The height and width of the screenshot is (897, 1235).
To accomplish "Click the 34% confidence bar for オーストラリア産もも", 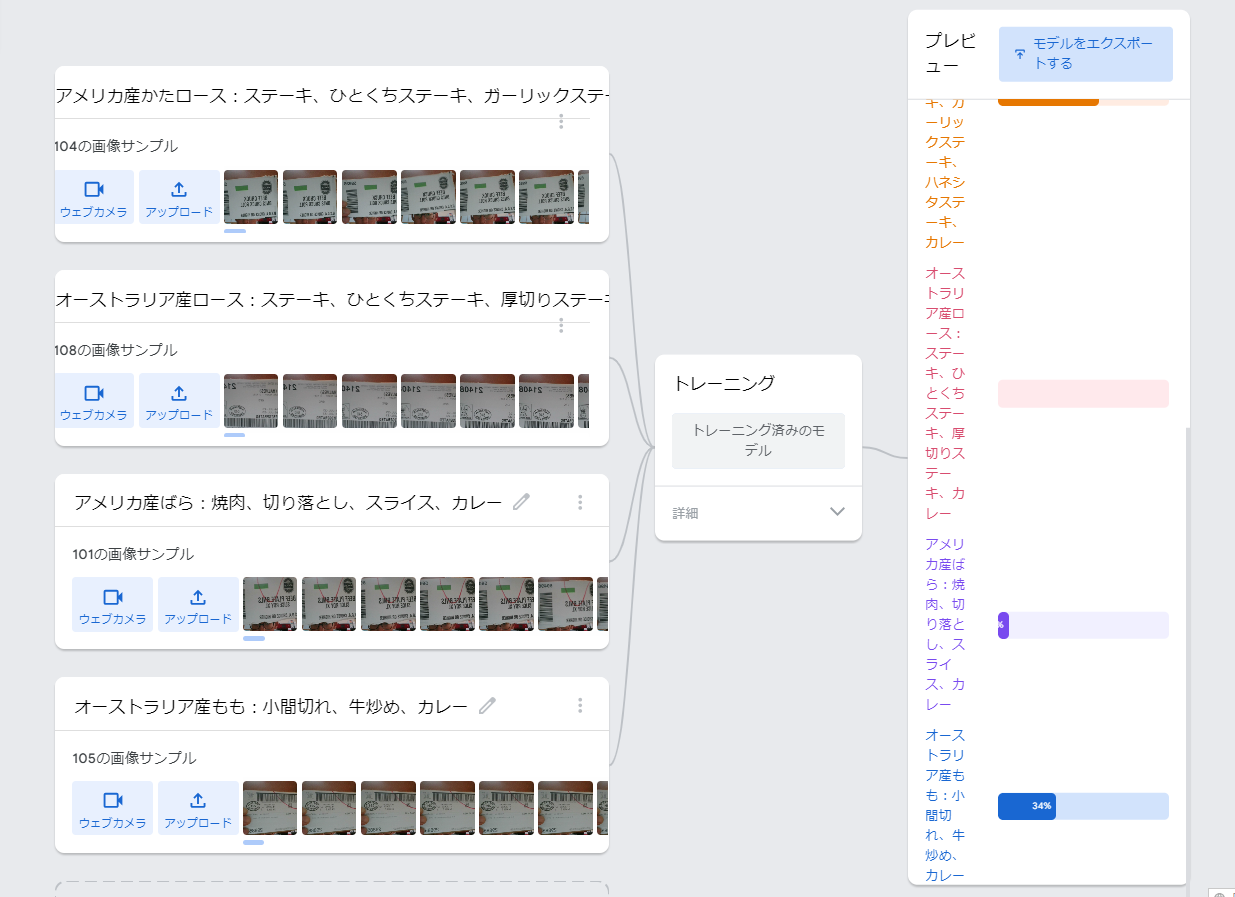I will point(1026,806).
